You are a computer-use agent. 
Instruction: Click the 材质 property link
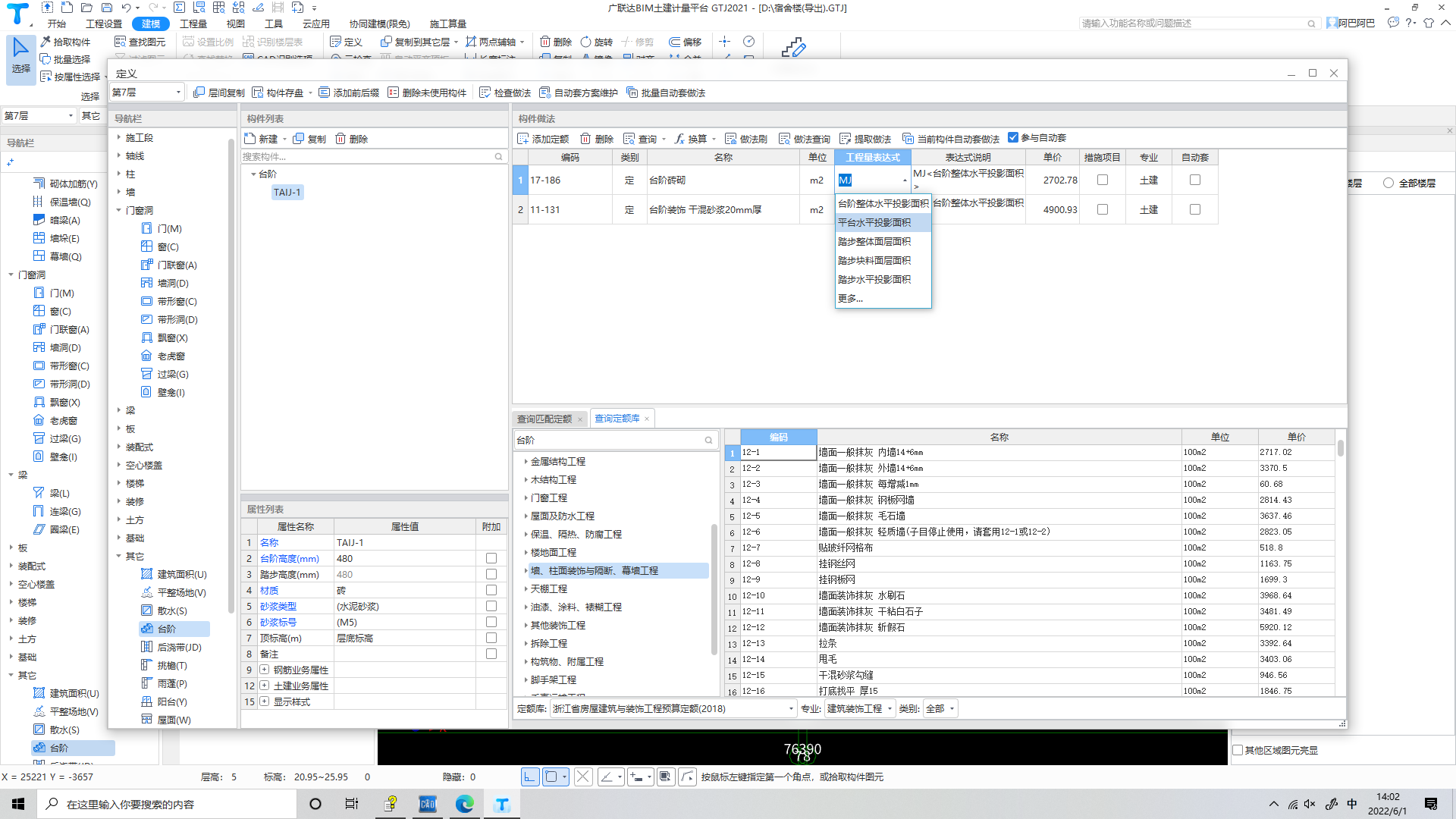(x=269, y=590)
